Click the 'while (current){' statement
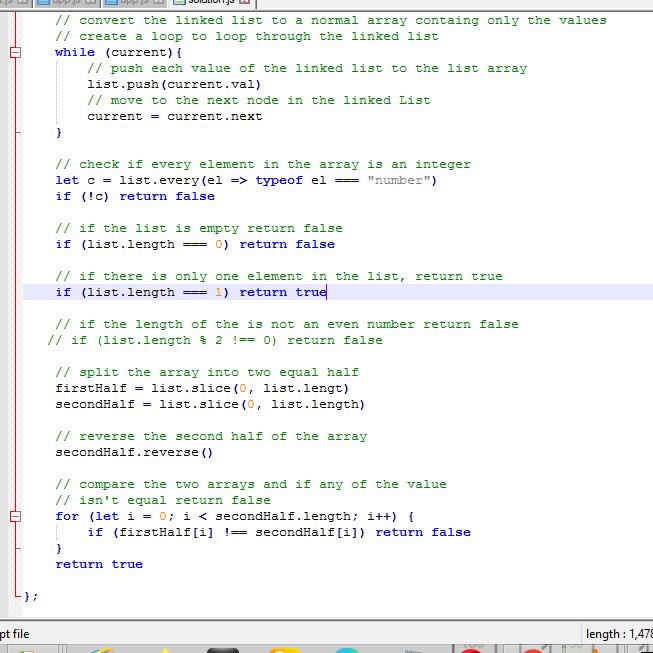Screen dimensions: 653x653 (x=118, y=52)
